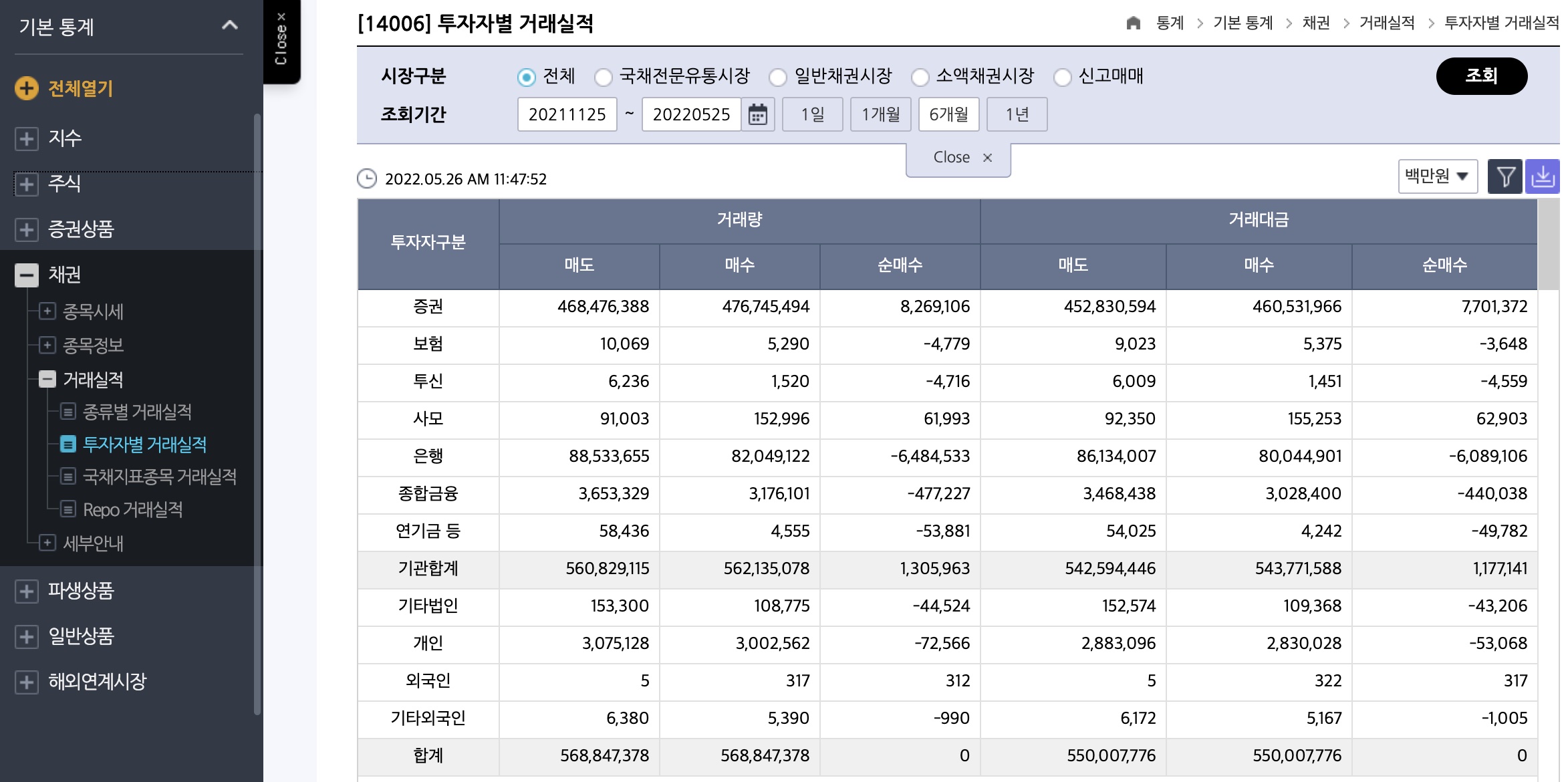Click the end date field 20220525

(x=691, y=114)
